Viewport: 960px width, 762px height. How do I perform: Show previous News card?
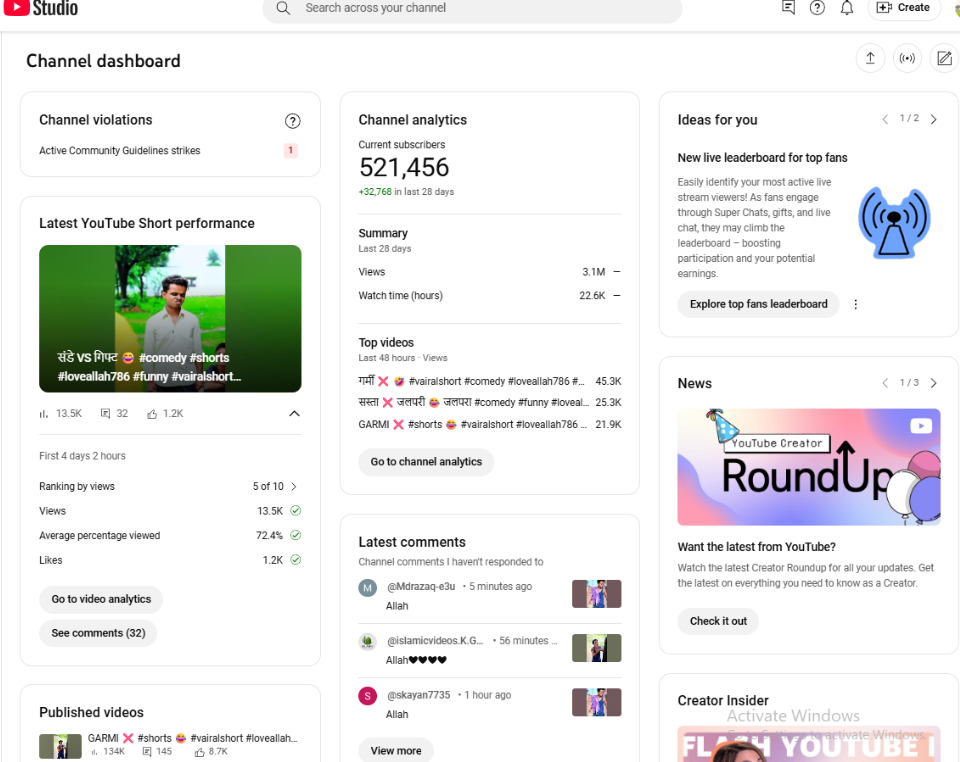(x=885, y=383)
